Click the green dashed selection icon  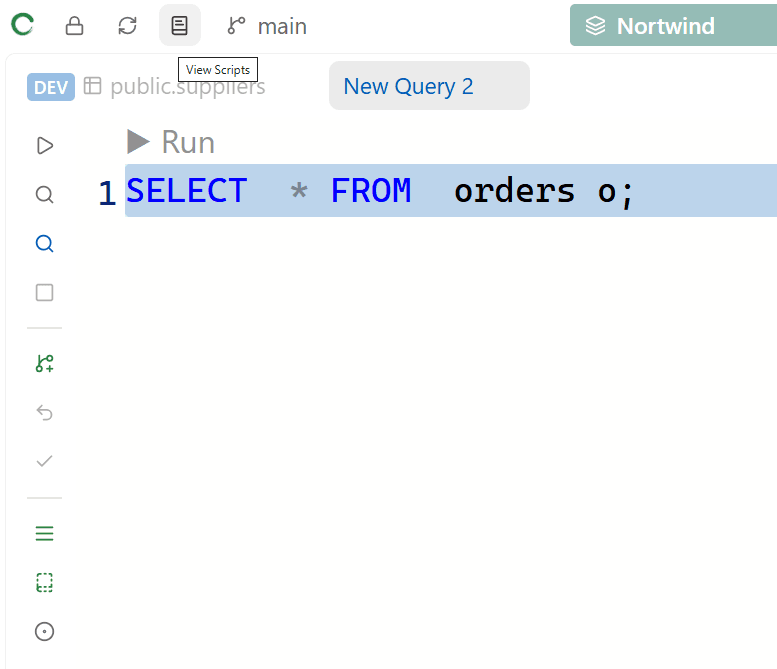point(45,582)
